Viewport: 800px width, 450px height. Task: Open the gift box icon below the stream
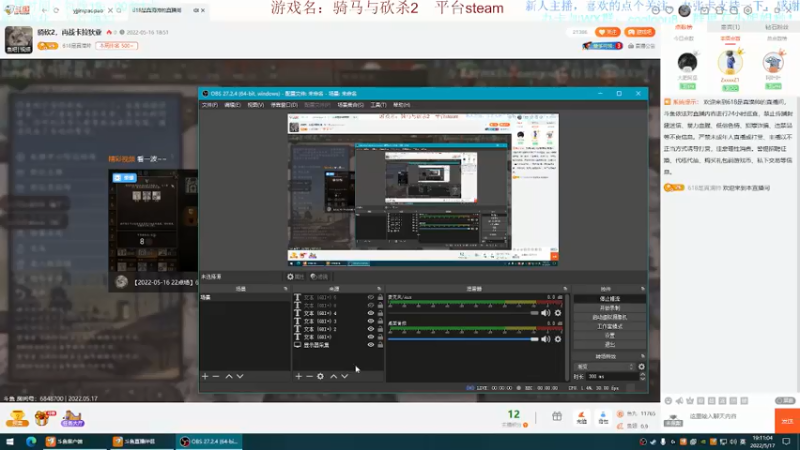coord(557,417)
